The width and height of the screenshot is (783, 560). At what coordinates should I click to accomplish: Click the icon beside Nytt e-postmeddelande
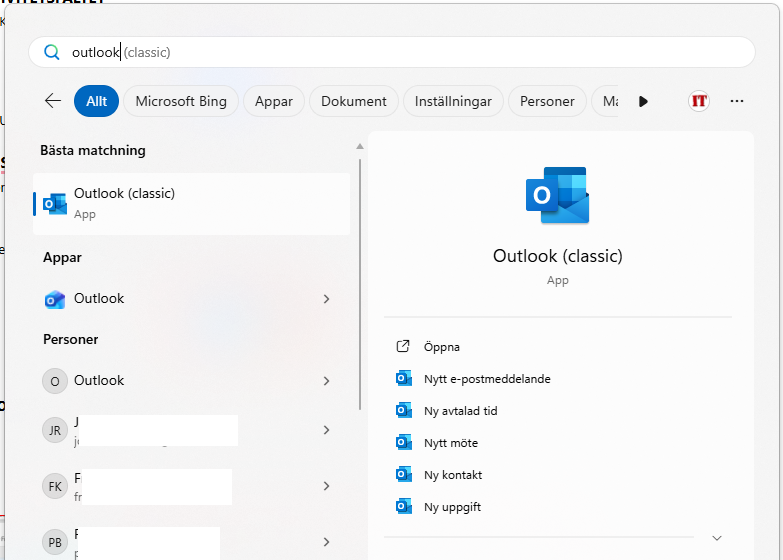coord(403,378)
